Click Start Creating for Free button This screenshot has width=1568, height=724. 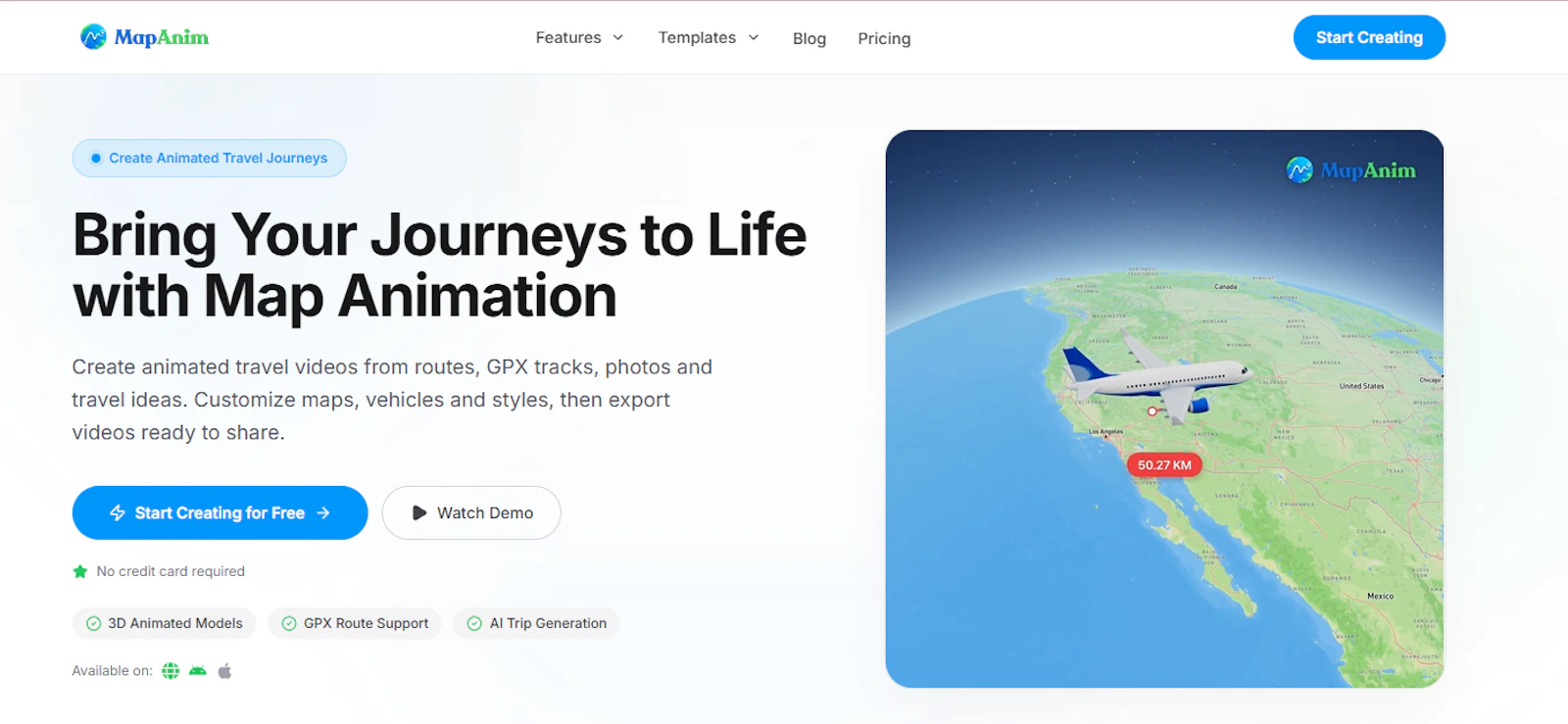(x=220, y=512)
